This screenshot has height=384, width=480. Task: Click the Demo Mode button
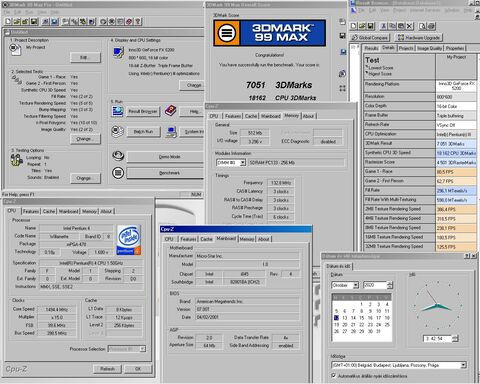(x=165, y=157)
